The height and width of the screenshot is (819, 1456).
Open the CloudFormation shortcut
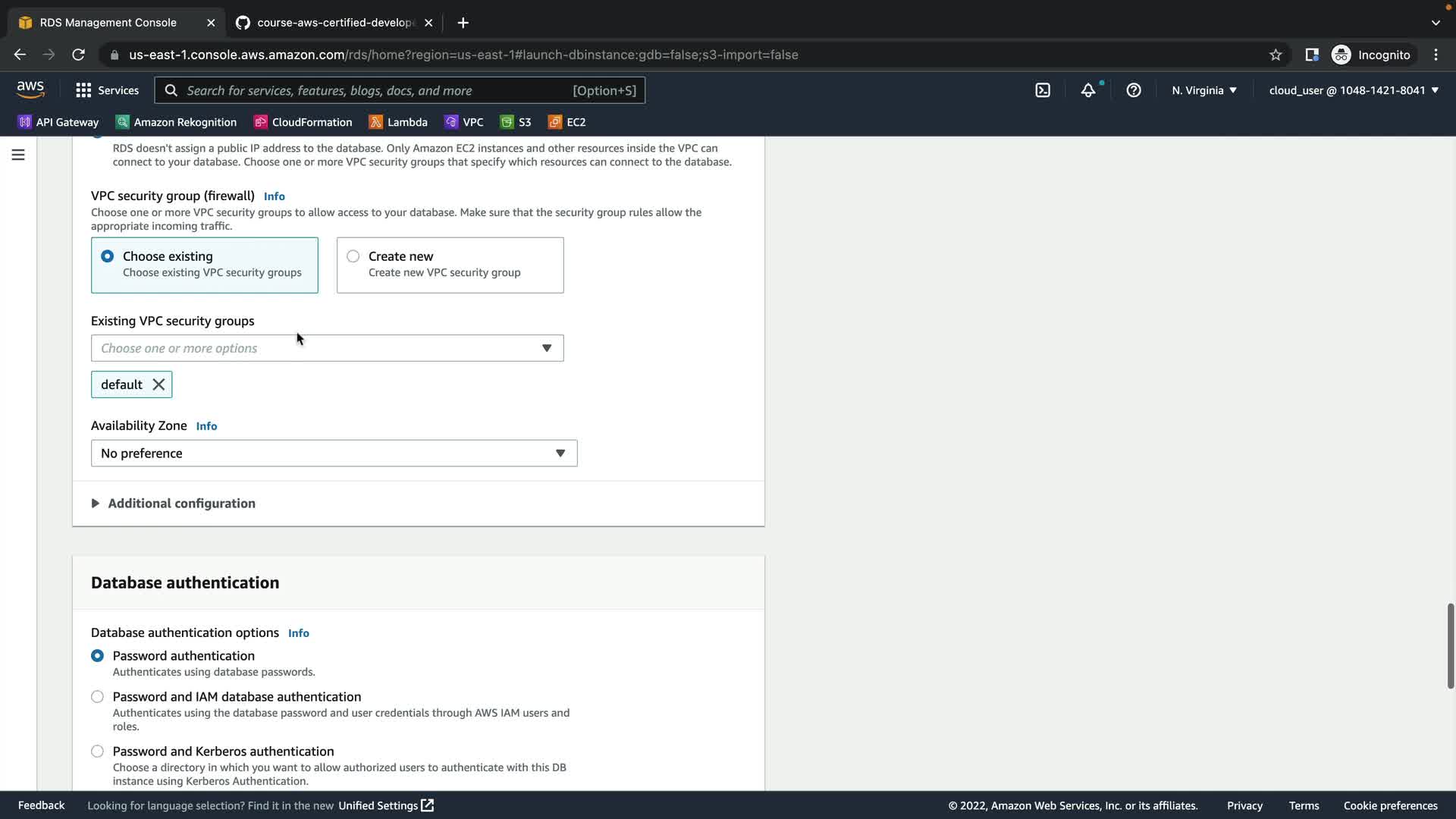pyautogui.click(x=303, y=122)
